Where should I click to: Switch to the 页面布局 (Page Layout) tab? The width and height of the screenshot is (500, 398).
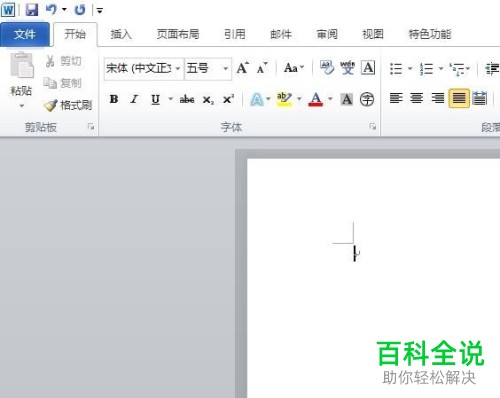178,34
